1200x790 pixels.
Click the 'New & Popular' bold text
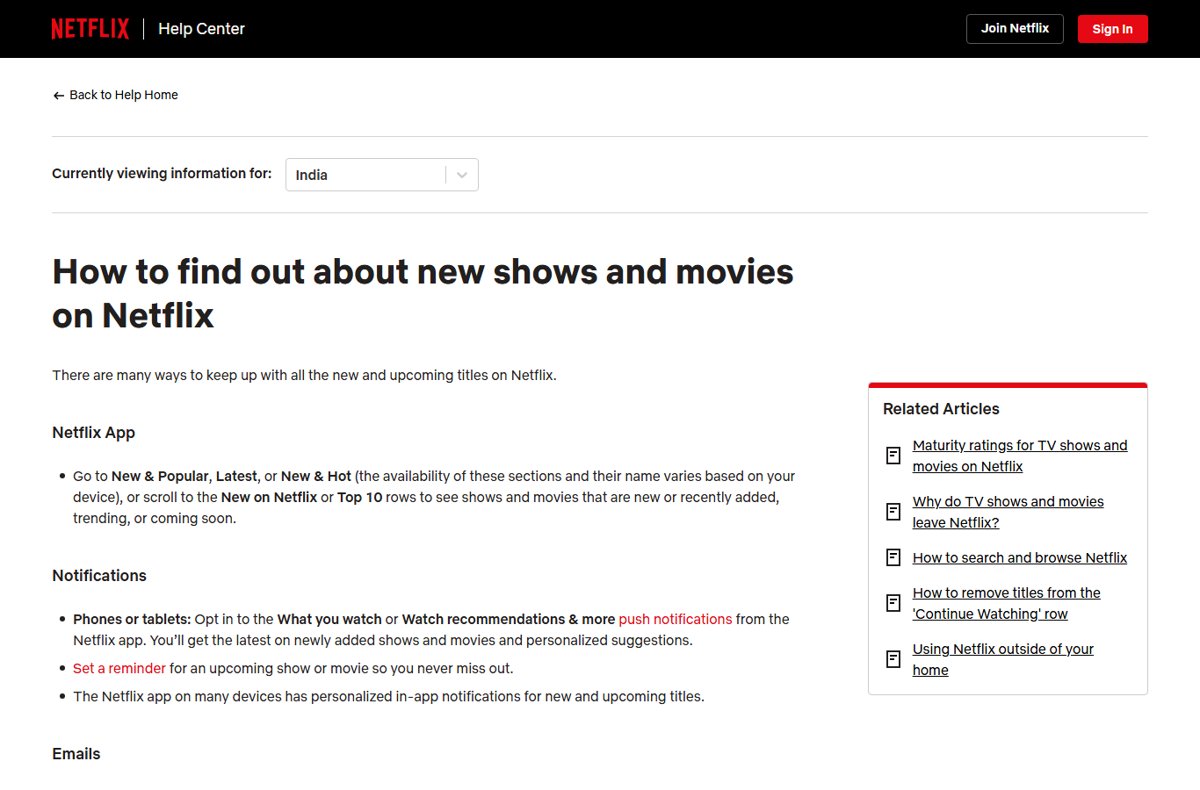[x=160, y=476]
